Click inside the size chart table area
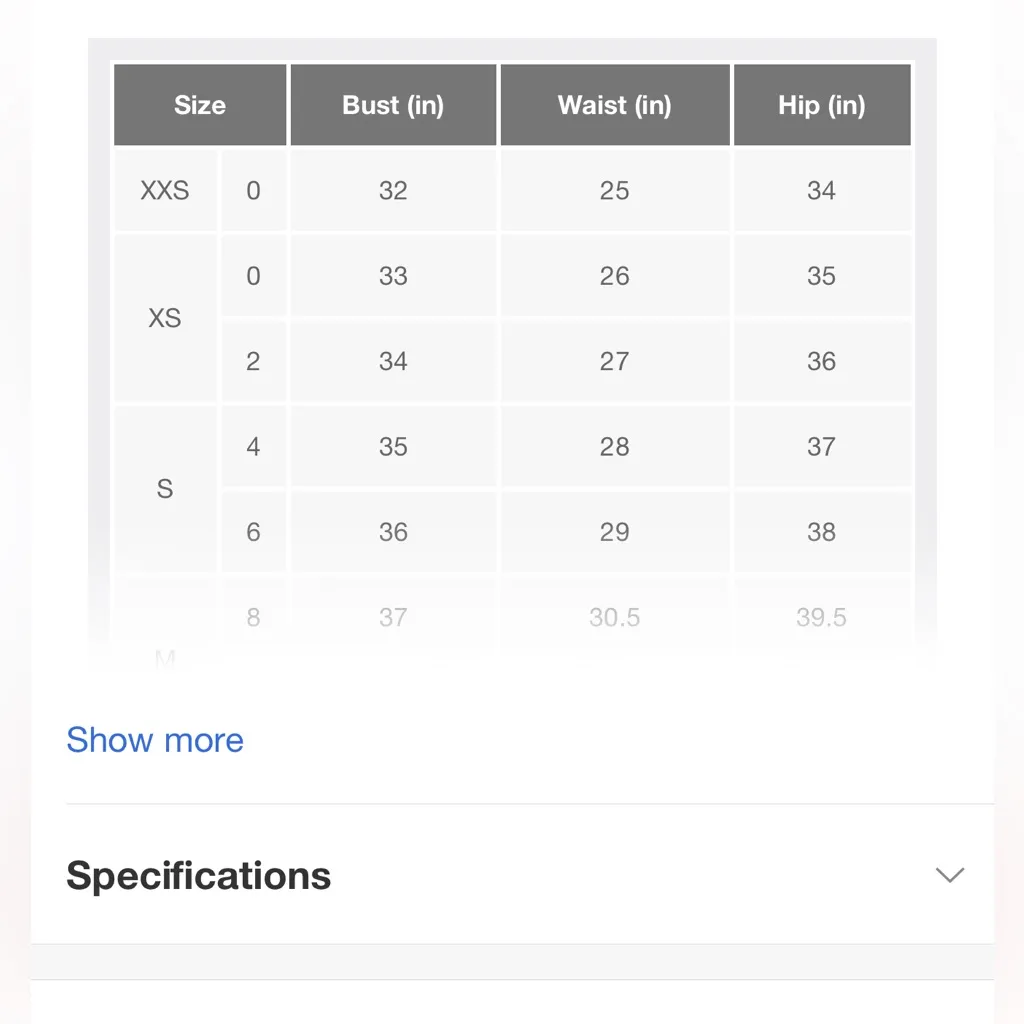 [x=512, y=360]
